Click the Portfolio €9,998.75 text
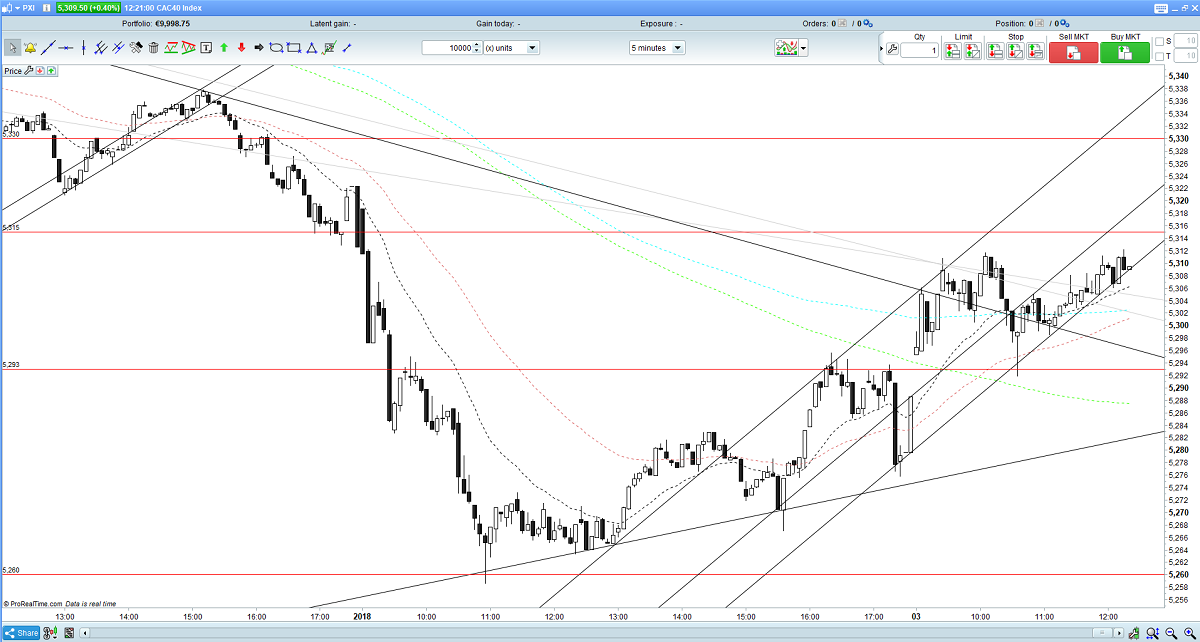This screenshot has width=1200, height=642. click(x=156, y=23)
